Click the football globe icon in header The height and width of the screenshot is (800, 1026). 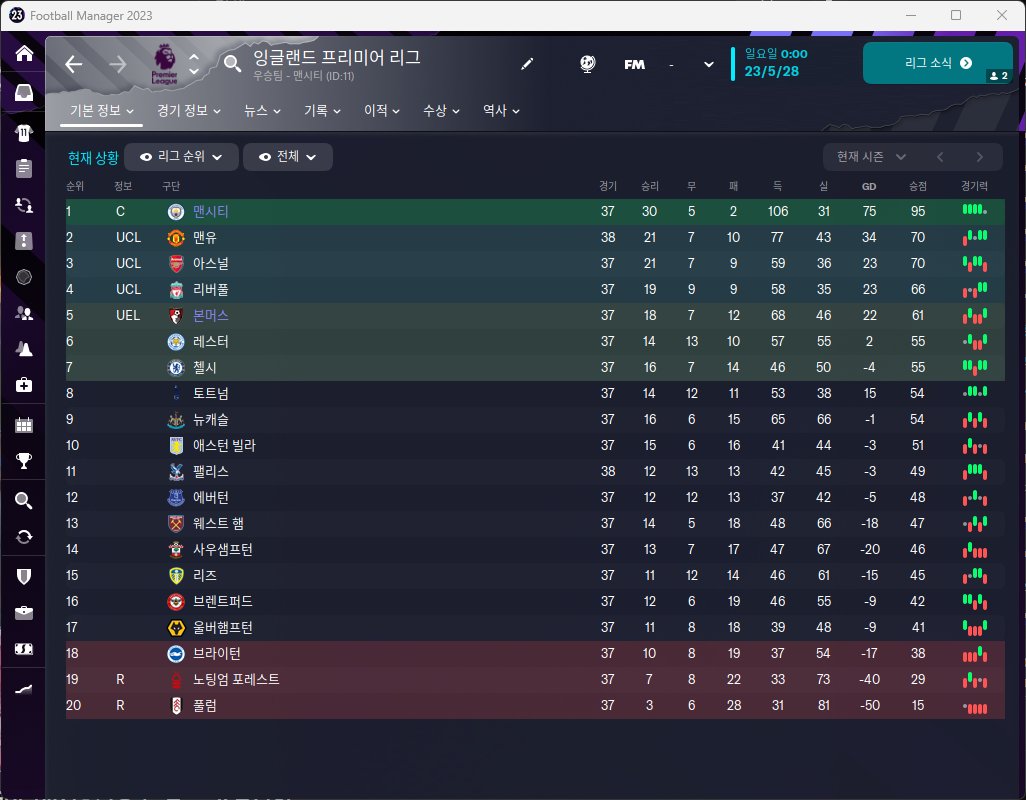point(587,64)
